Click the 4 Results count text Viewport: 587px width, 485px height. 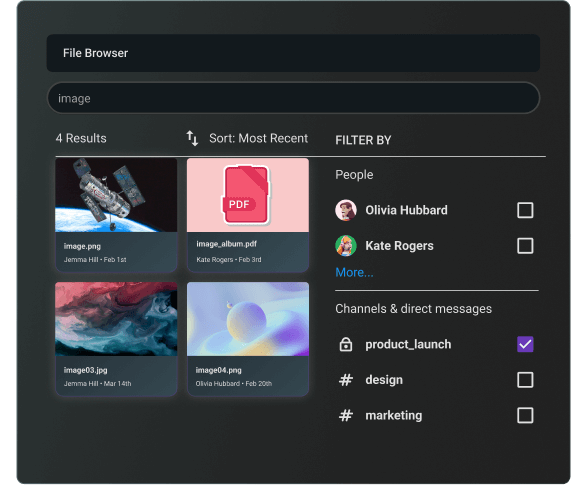[81, 138]
